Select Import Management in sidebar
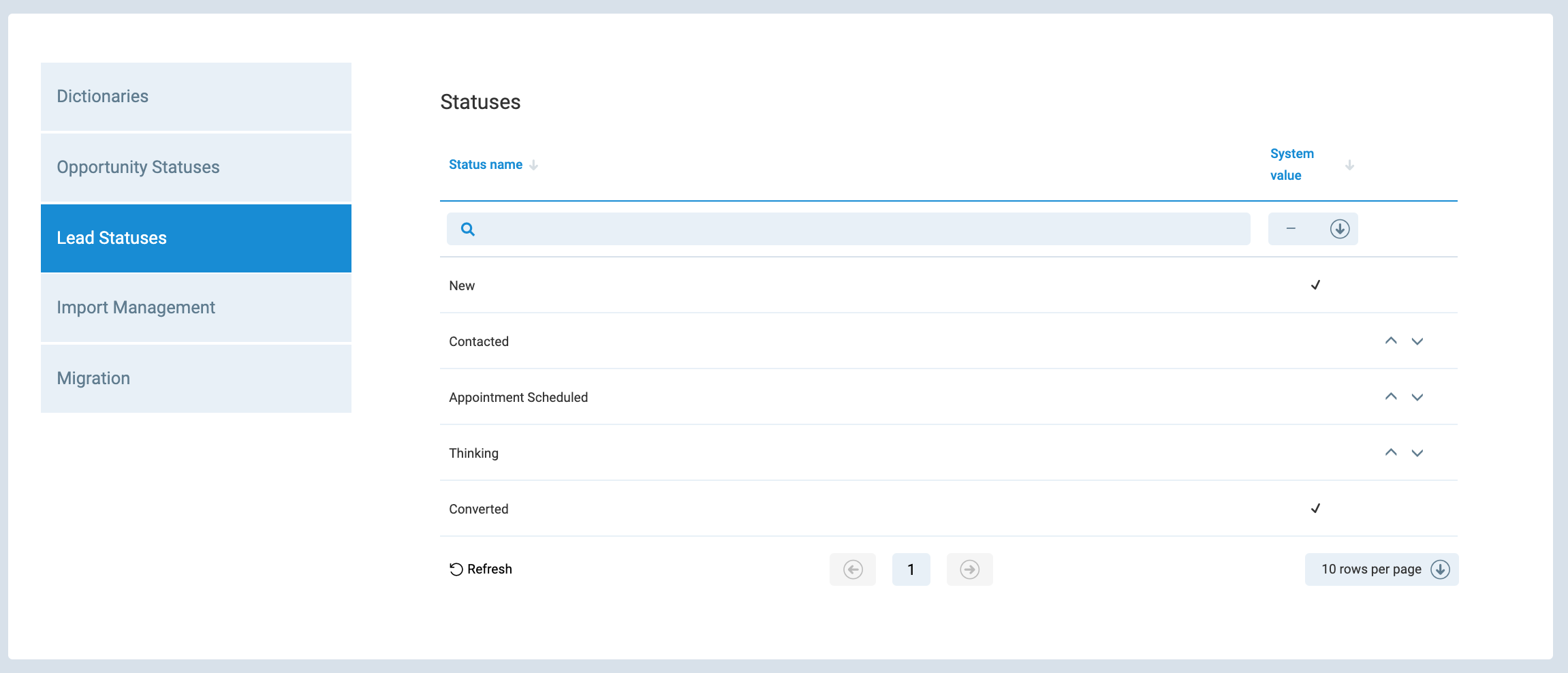 pyautogui.click(x=196, y=308)
